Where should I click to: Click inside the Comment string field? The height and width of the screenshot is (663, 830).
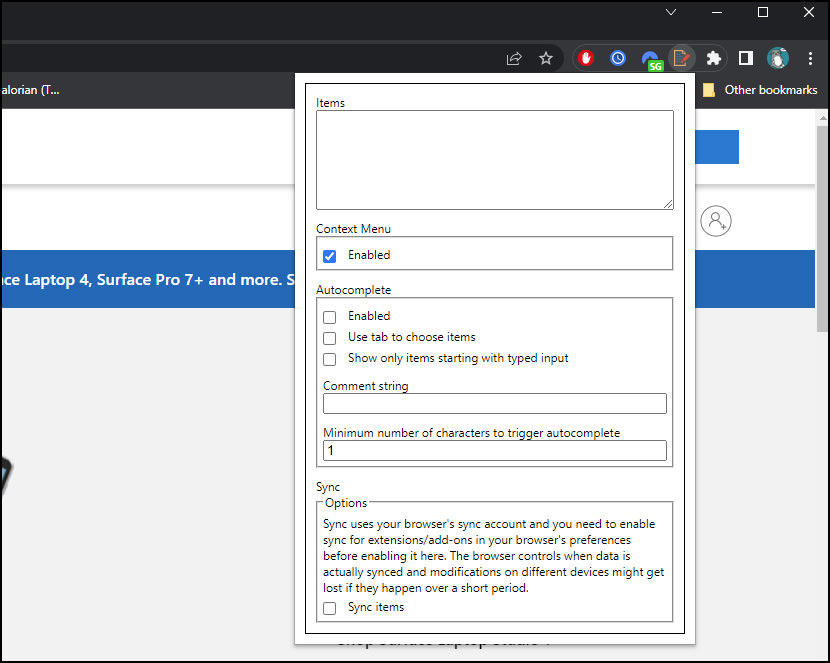(x=494, y=403)
